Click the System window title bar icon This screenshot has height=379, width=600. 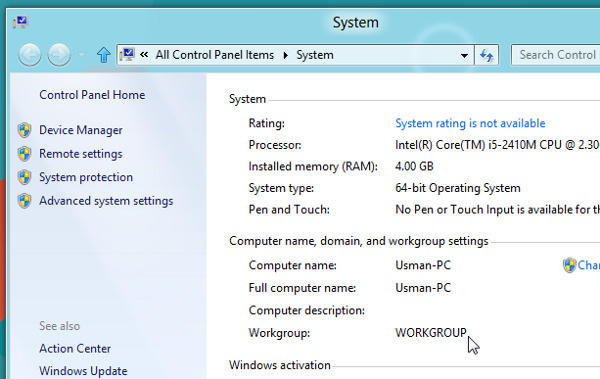pyautogui.click(x=20, y=22)
